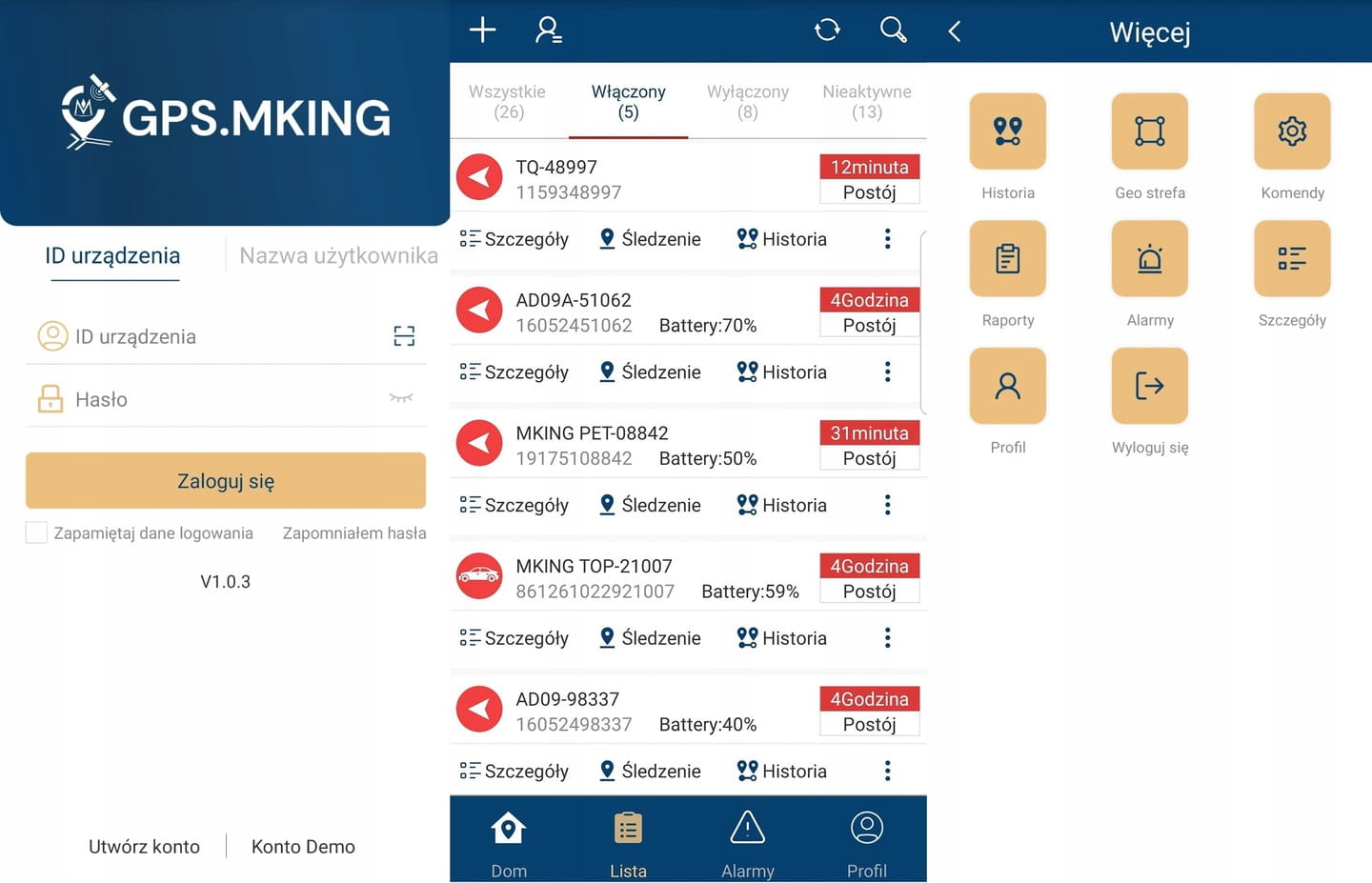The height and width of the screenshot is (883, 1372).
Task: Open the Geo strefa geofence icon
Action: coord(1149,131)
